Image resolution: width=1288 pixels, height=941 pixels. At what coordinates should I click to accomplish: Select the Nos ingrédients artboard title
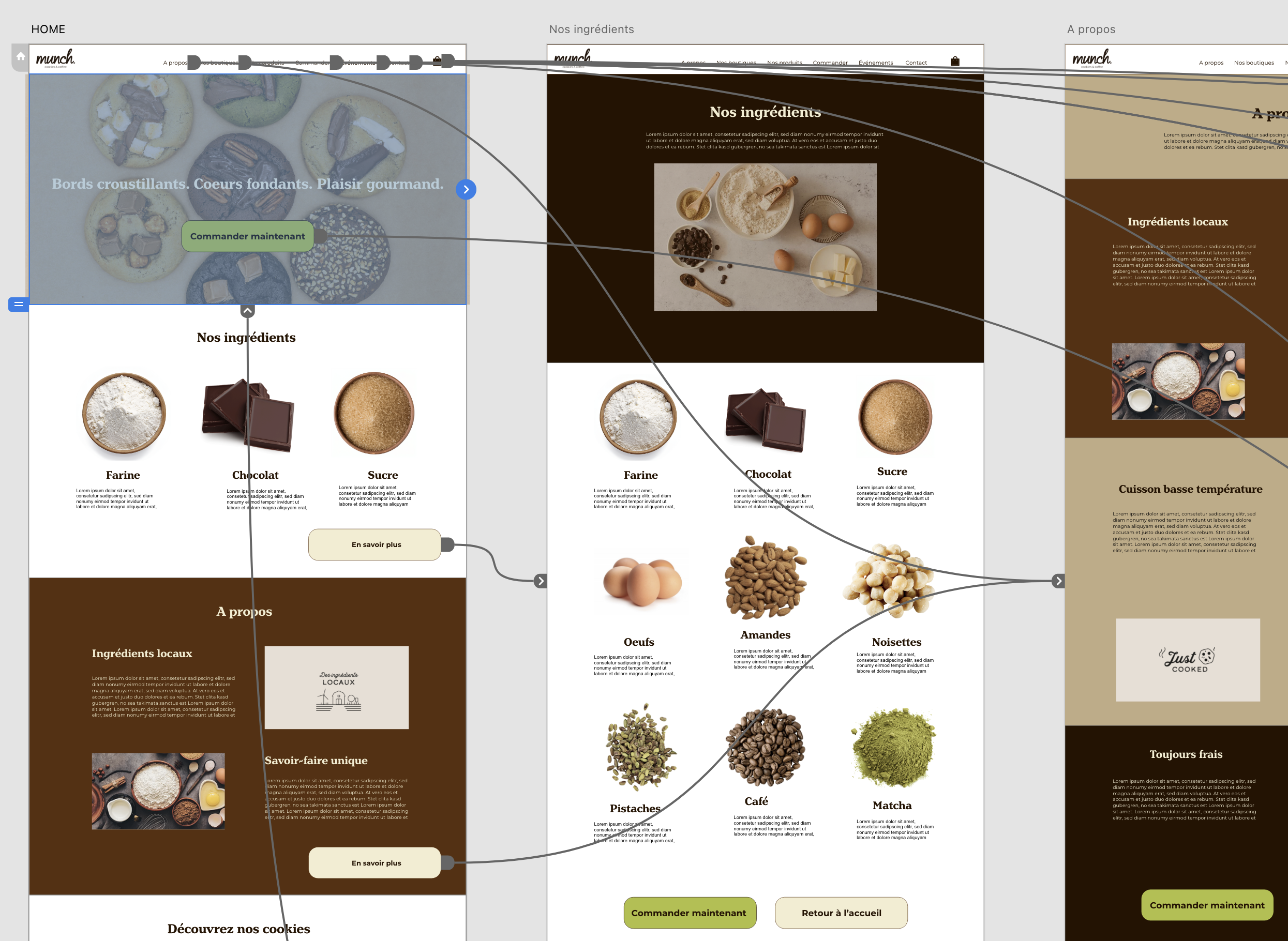tap(591, 29)
